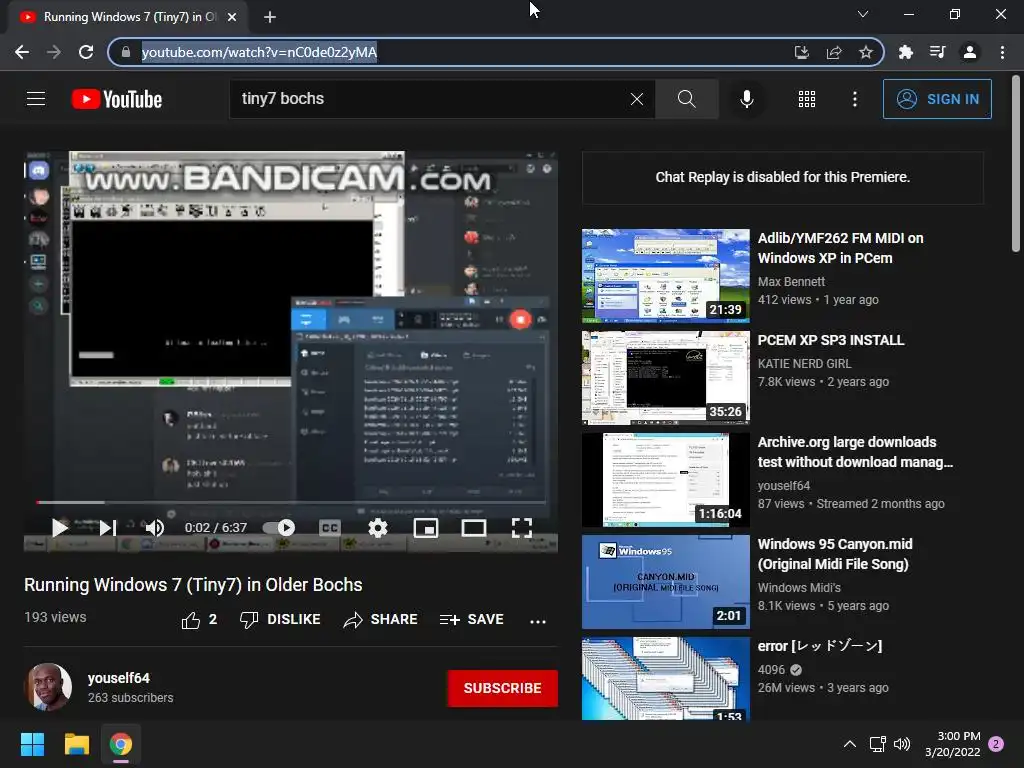Viewport: 1024px width, 768px height.
Task: Open clock and date panel
Action: pyautogui.click(x=953, y=744)
